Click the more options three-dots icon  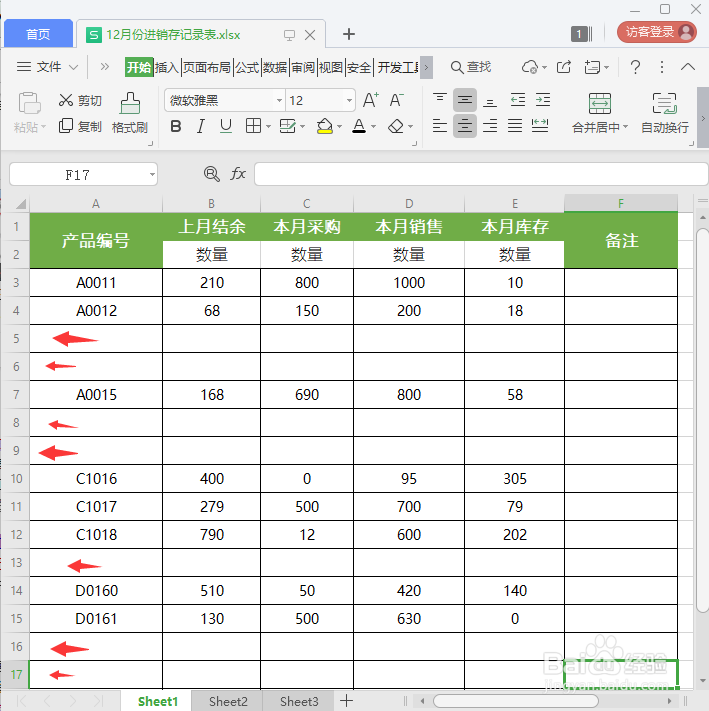pyautogui.click(x=662, y=67)
